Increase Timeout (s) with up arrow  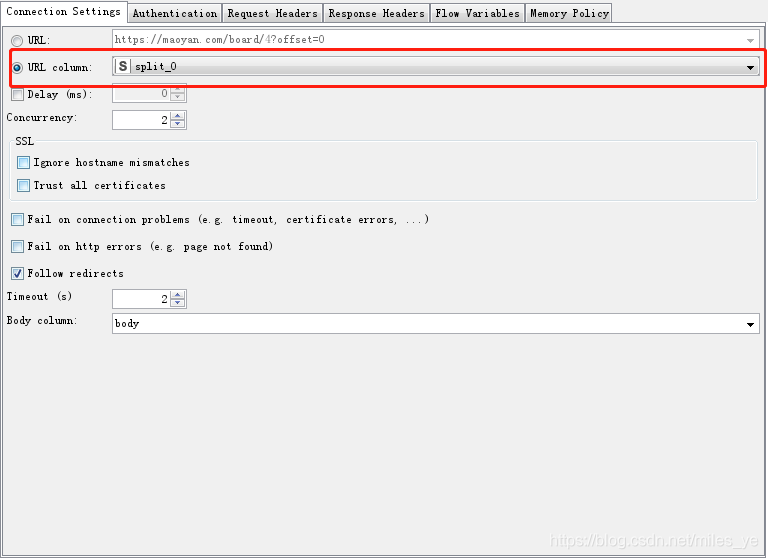178,294
